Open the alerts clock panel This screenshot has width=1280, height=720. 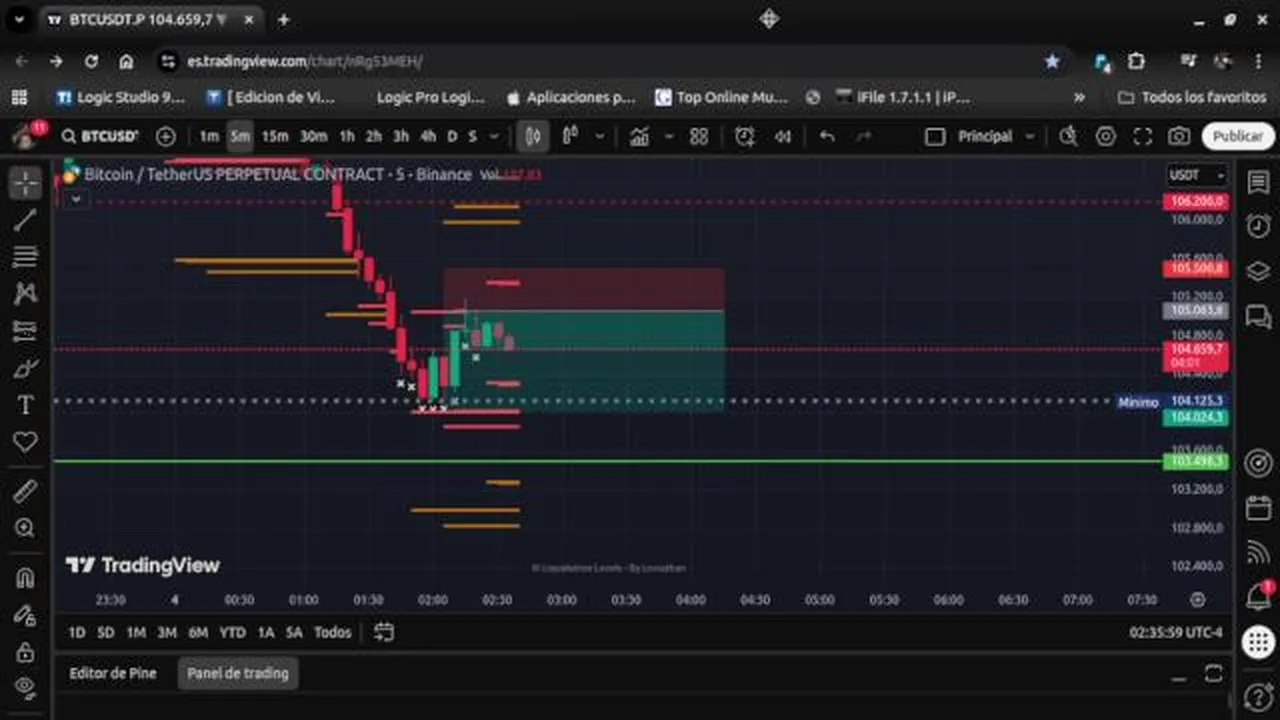(x=1258, y=226)
